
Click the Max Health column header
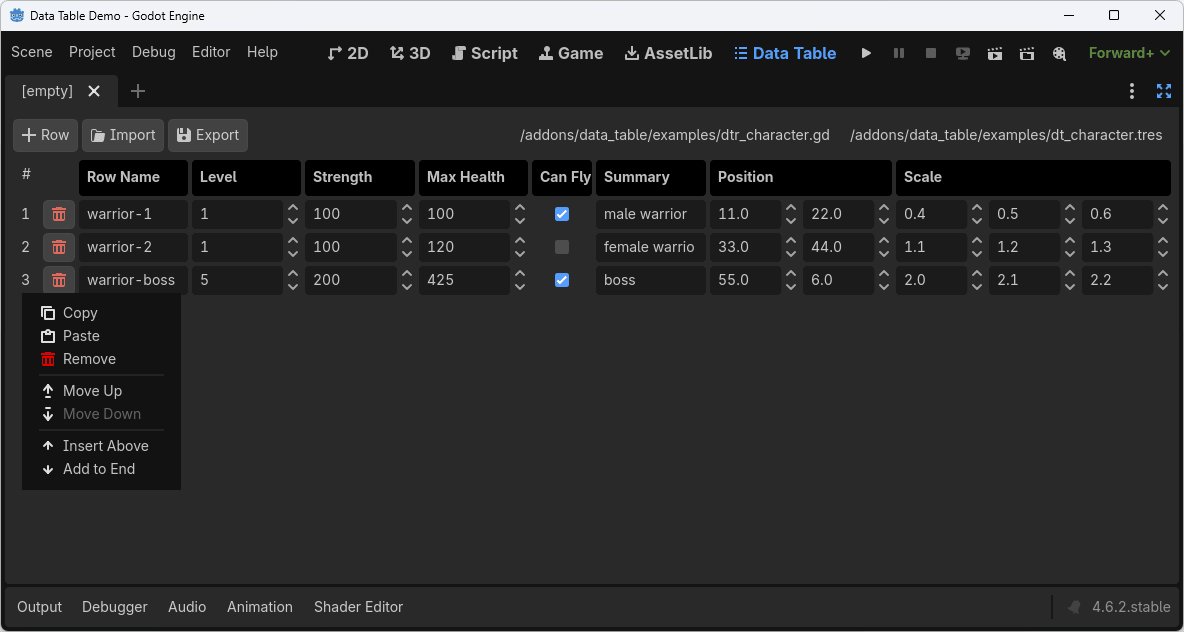[473, 177]
